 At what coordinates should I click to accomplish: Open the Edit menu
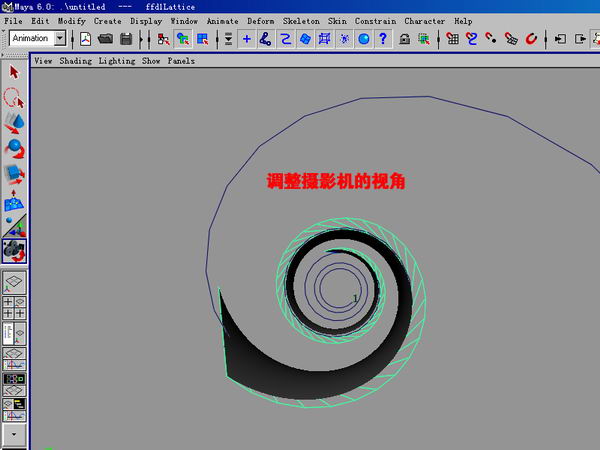tap(40, 21)
